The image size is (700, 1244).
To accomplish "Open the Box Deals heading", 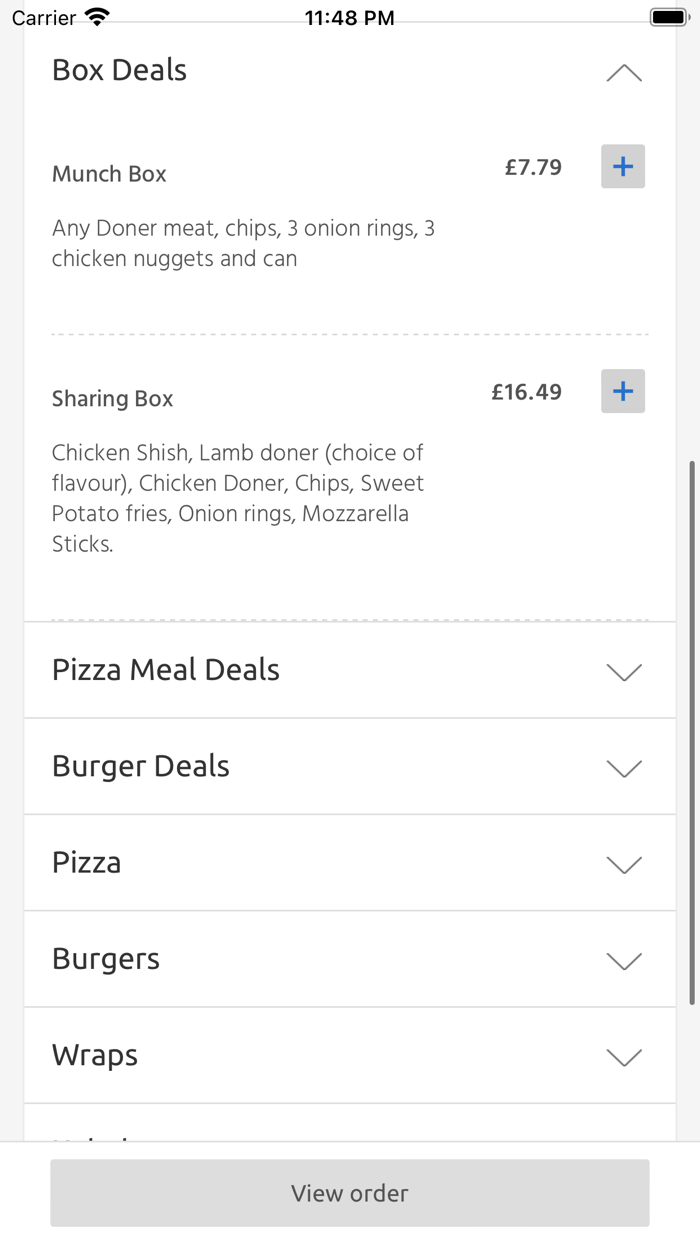I will click(x=120, y=71).
